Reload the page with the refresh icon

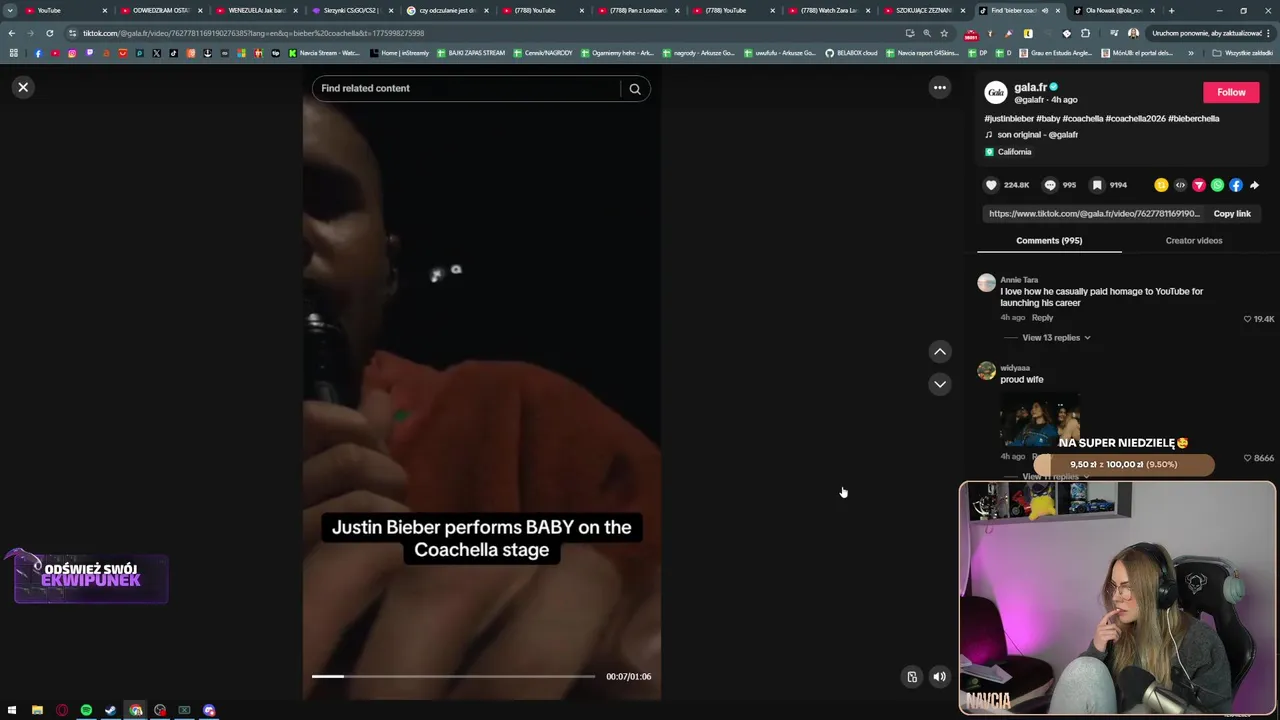(50, 33)
